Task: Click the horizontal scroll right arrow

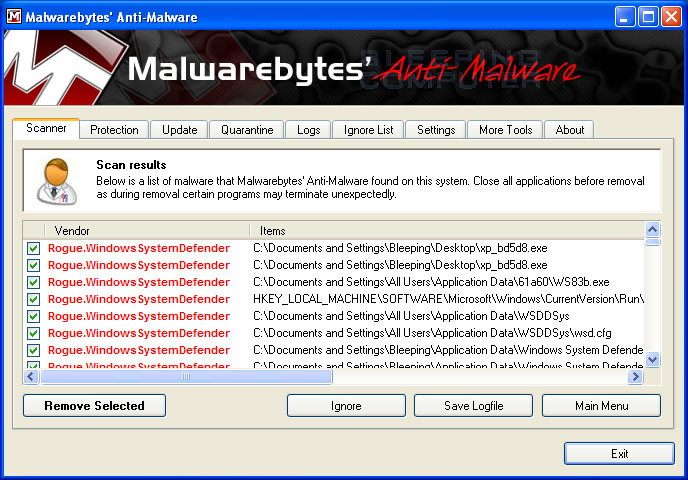Action: pos(635,376)
